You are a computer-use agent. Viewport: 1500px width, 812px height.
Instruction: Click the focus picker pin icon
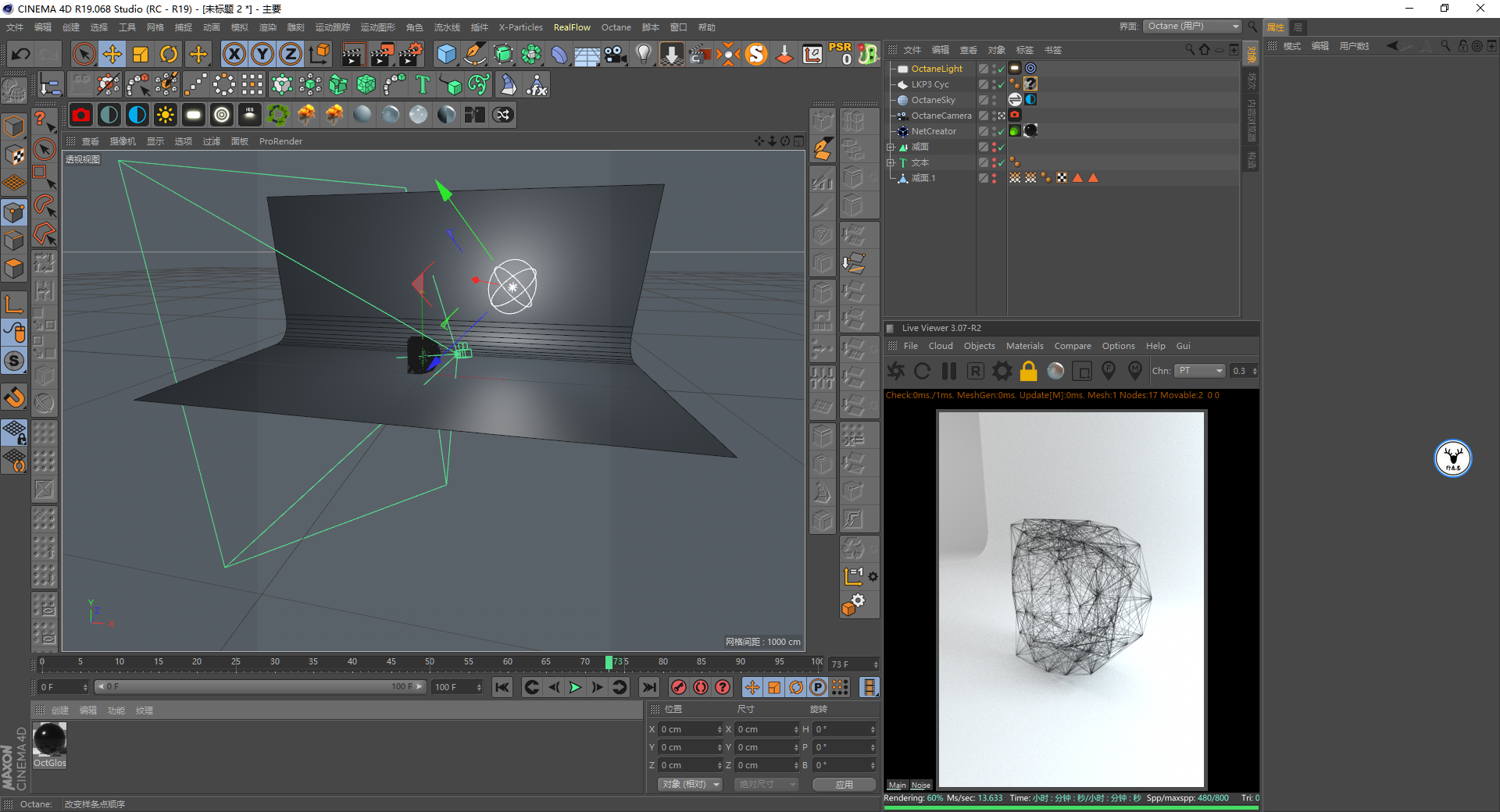point(1109,371)
